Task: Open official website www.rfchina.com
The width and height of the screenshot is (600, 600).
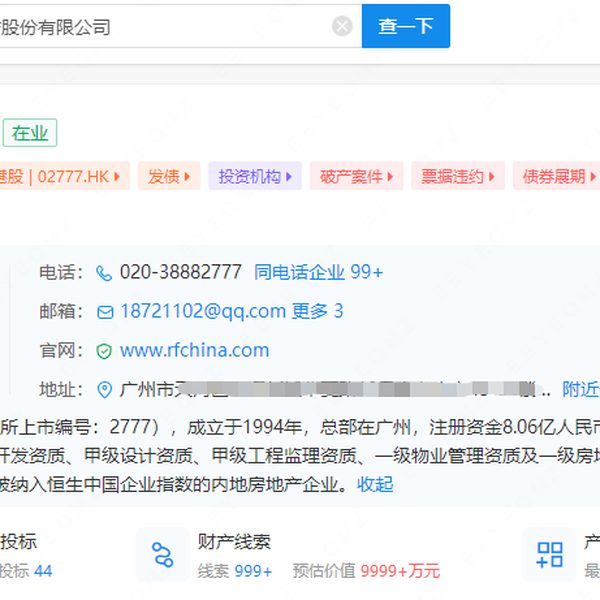Action: 194,350
